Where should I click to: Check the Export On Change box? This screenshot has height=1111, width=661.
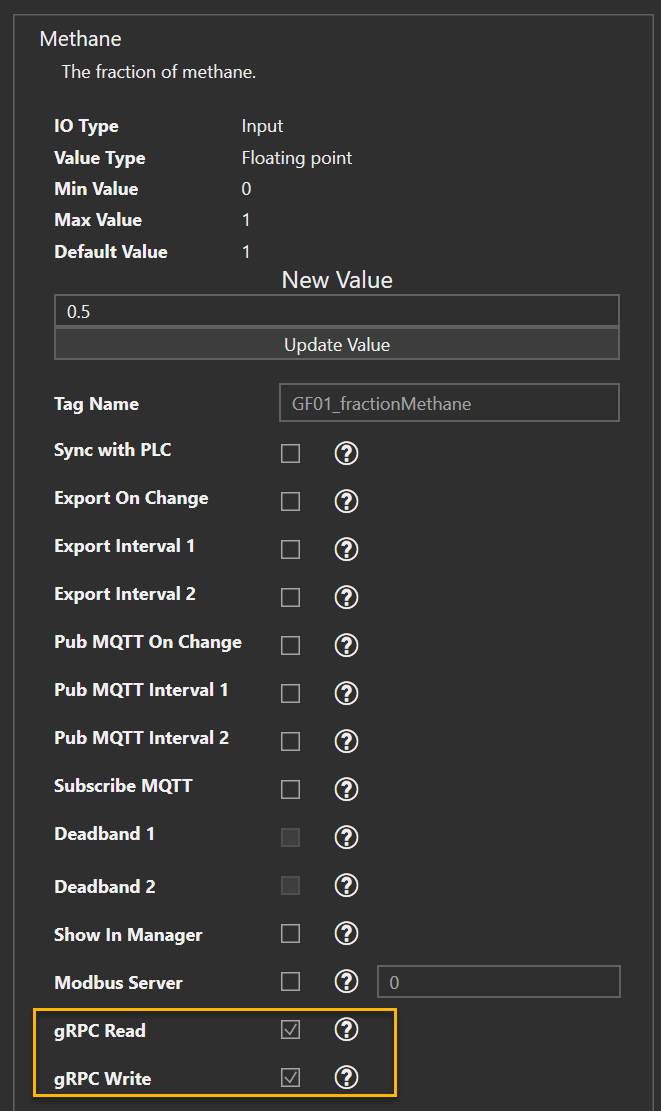(x=290, y=502)
